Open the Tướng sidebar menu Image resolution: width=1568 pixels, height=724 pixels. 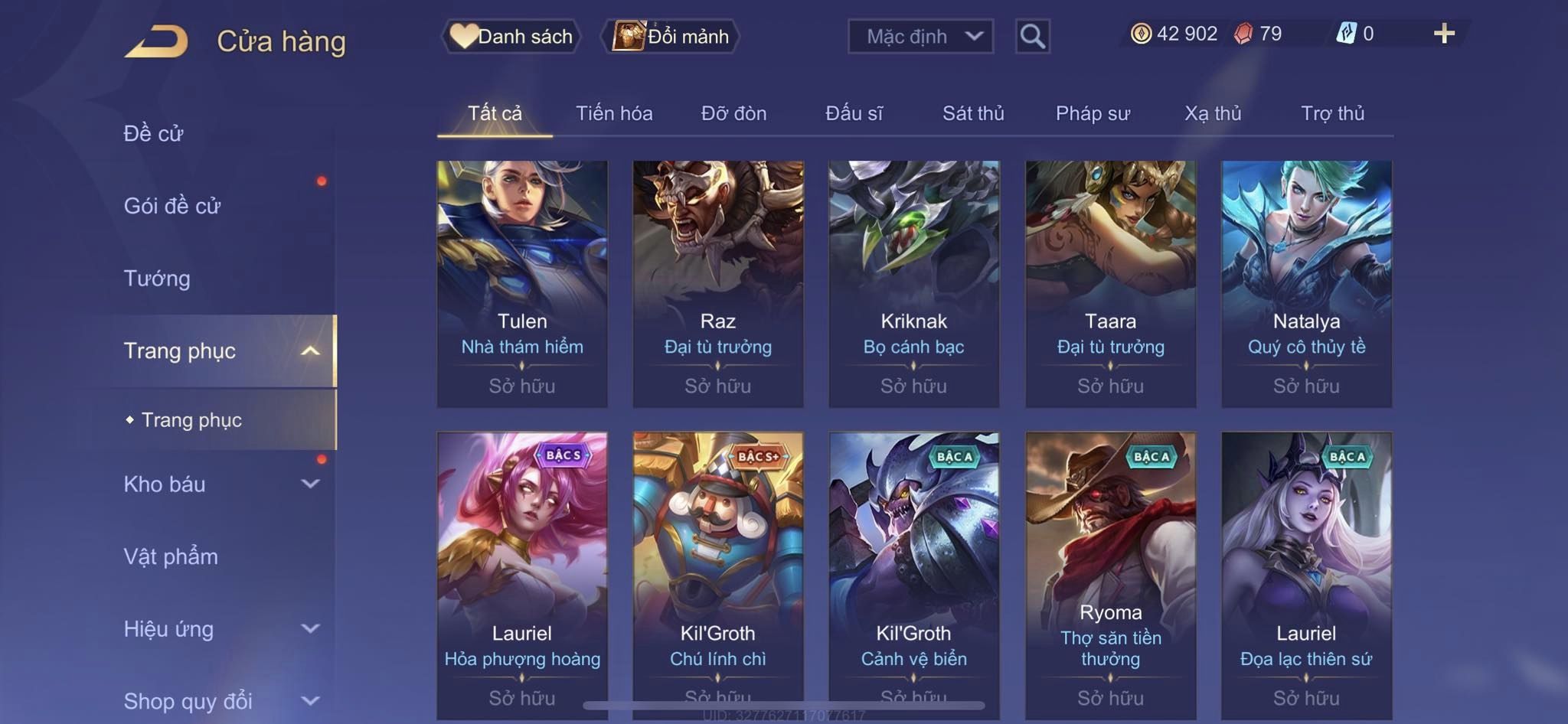pos(157,278)
